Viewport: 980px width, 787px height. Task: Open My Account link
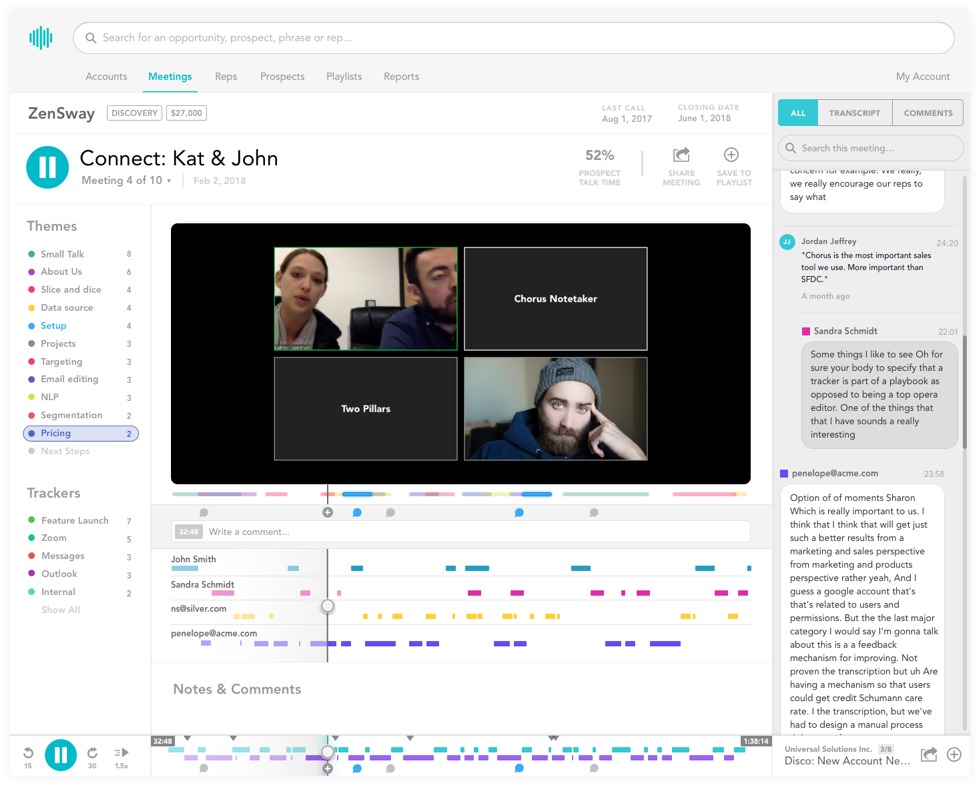(x=922, y=76)
